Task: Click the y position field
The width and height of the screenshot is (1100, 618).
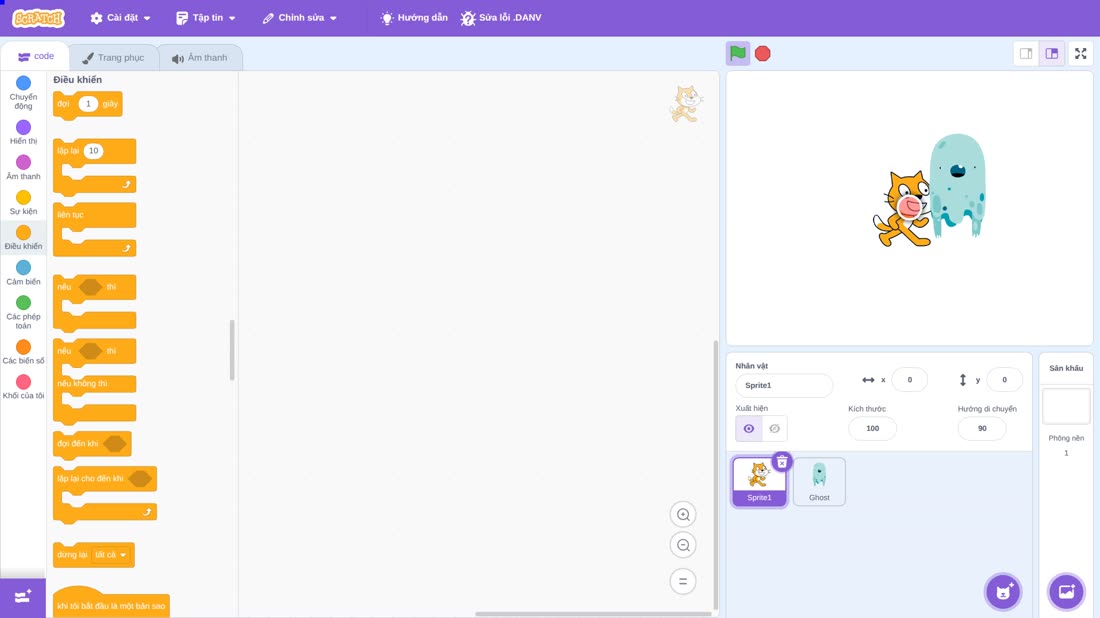Action: (1004, 379)
